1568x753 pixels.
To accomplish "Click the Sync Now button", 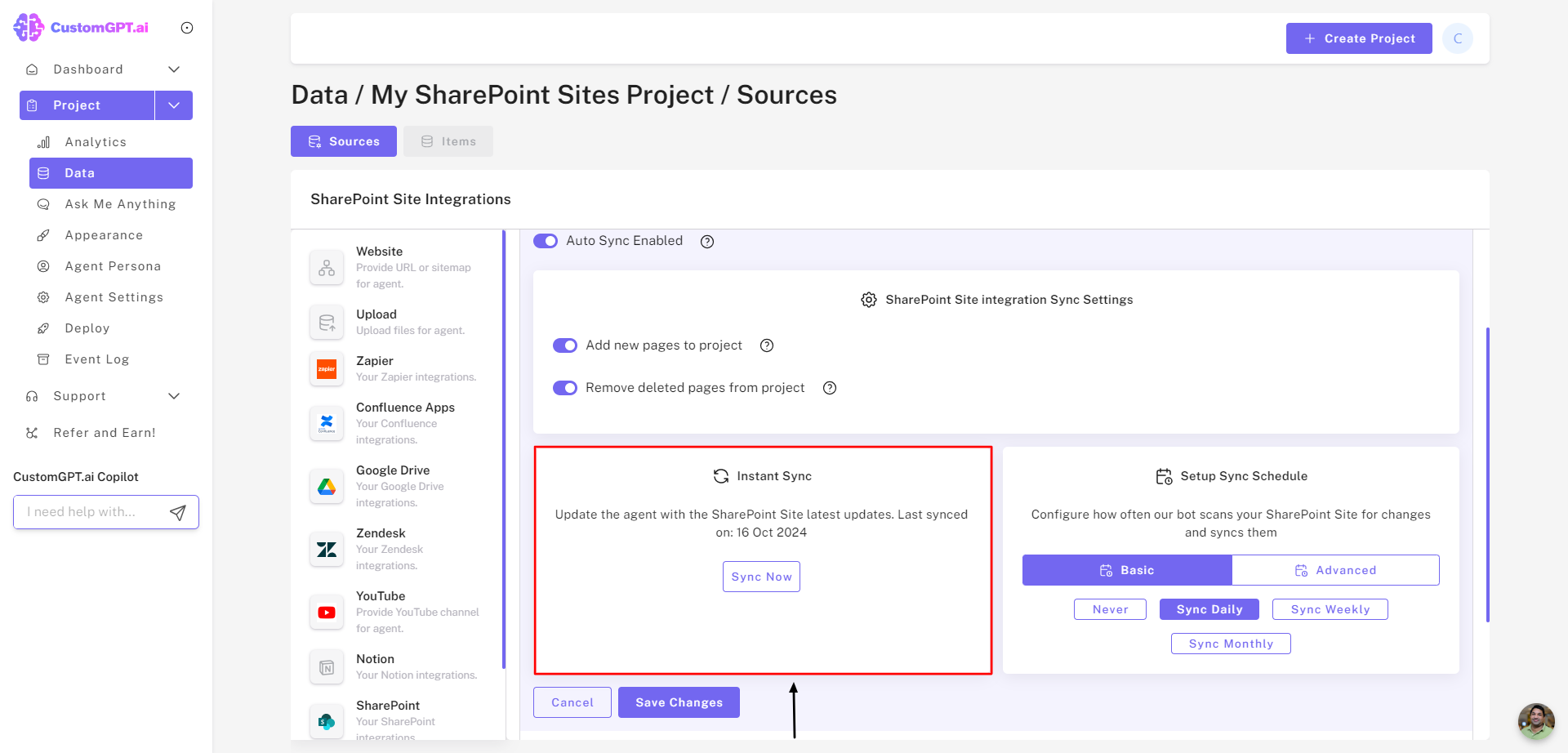I will (x=761, y=577).
